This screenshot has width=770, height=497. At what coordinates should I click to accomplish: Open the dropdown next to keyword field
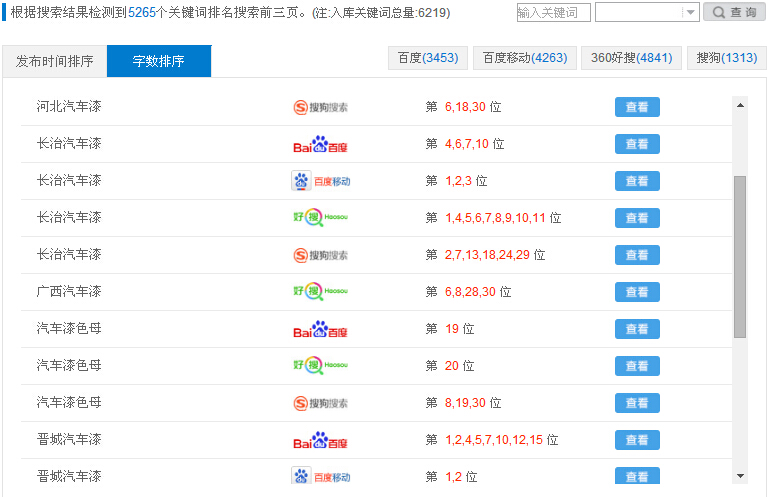pos(647,12)
